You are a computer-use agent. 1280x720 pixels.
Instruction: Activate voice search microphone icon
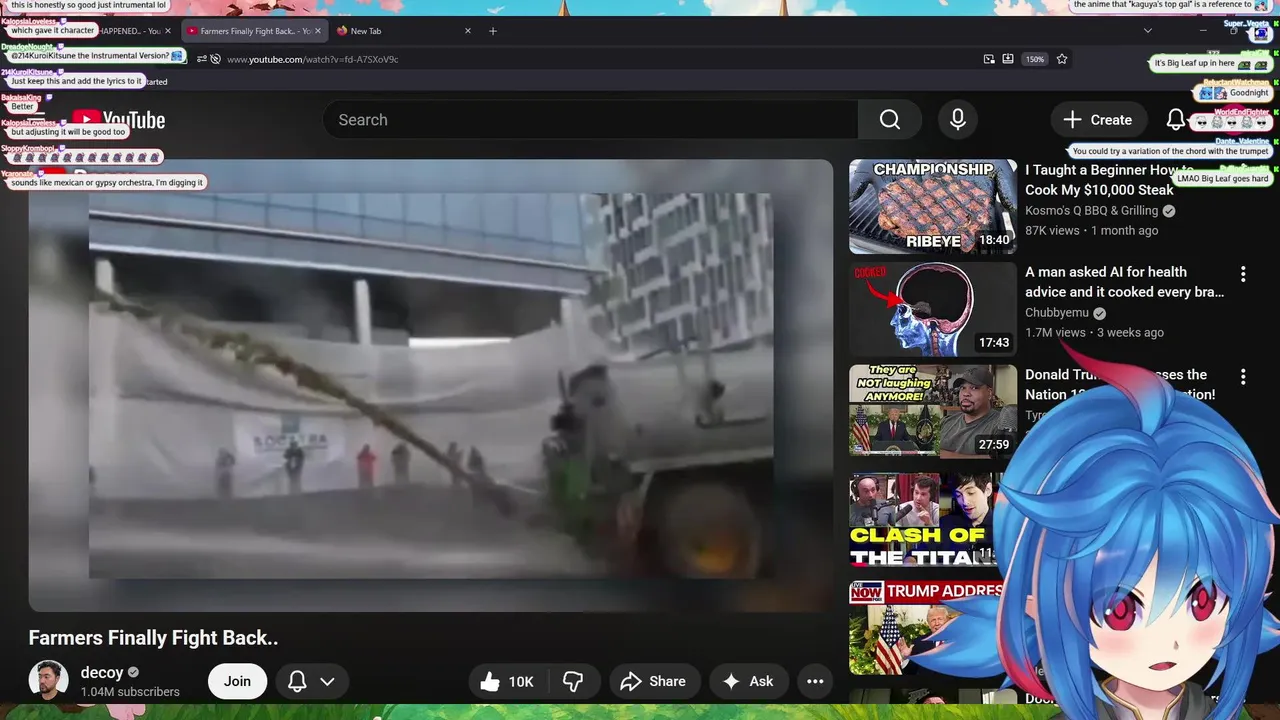[958, 120]
